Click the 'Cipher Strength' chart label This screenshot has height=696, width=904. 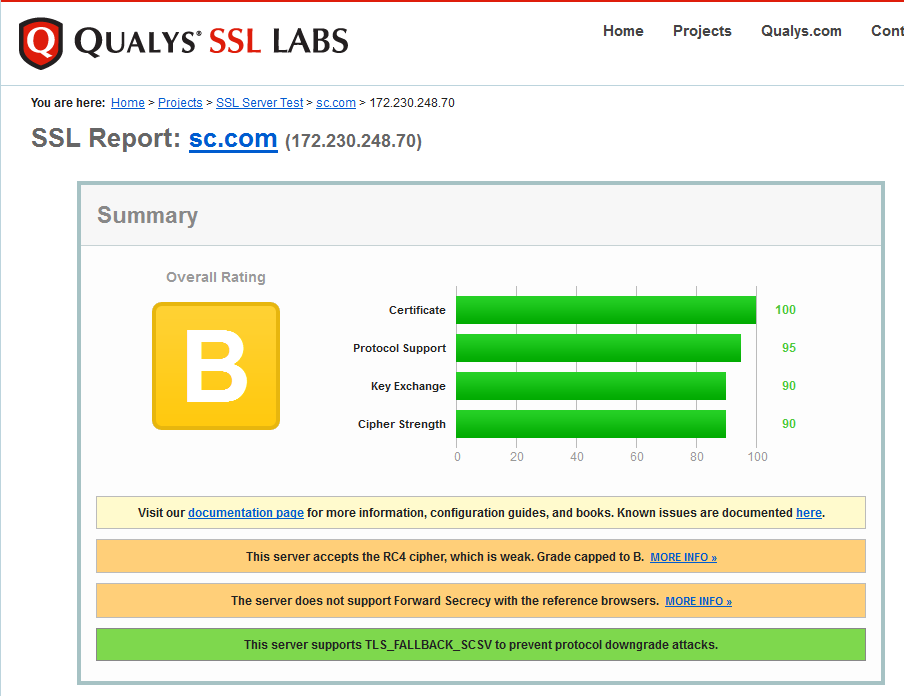coord(402,424)
